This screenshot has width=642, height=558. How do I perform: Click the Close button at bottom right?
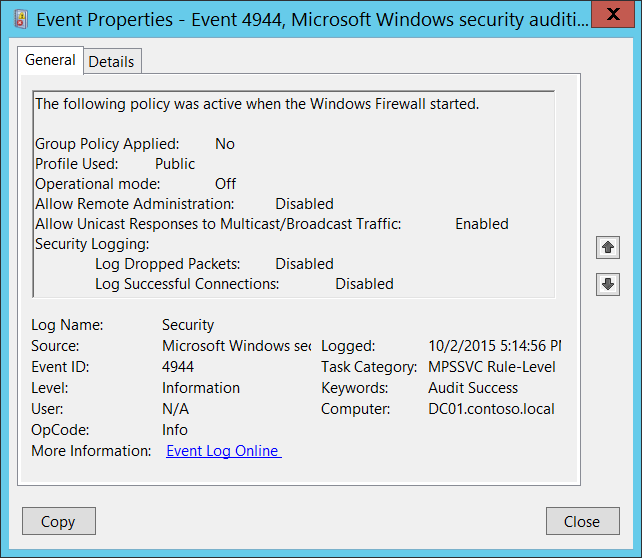(581, 521)
